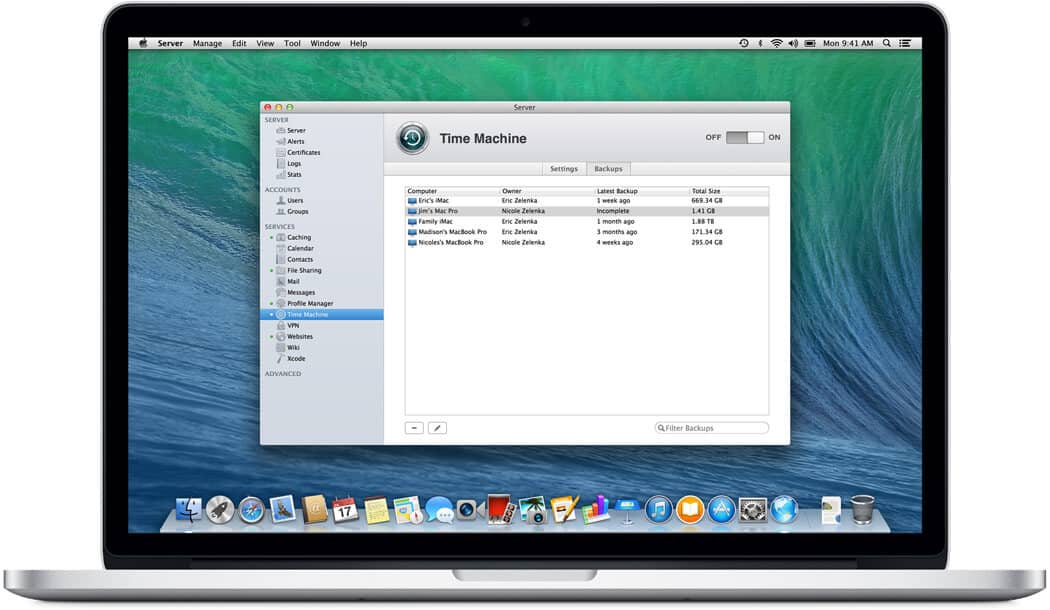Open the Mail service in sidebar
The width and height of the screenshot is (1050, 610).
[288, 281]
